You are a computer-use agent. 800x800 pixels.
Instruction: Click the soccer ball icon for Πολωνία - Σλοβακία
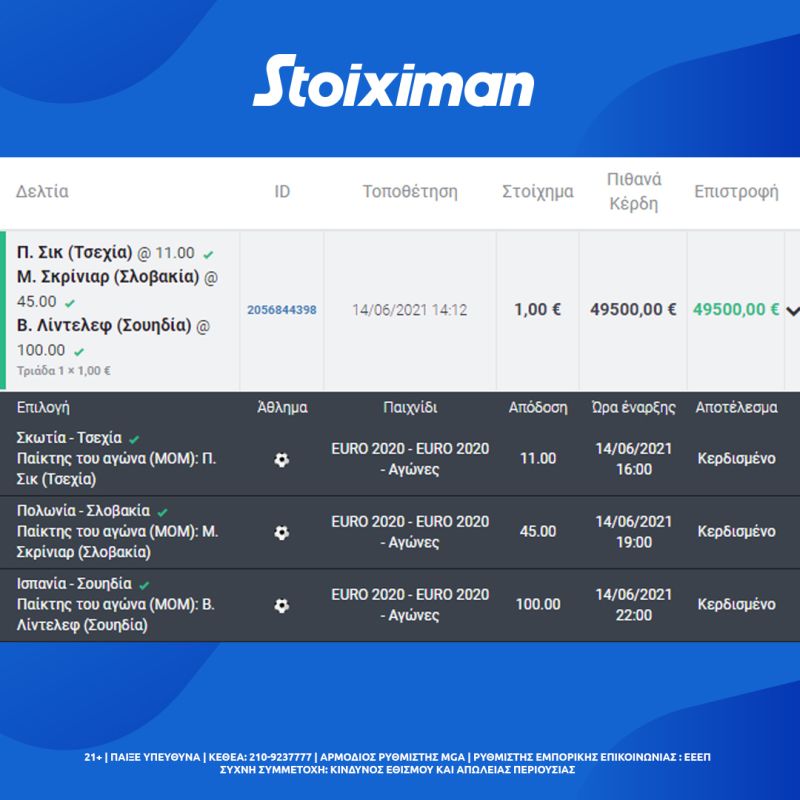pyautogui.click(x=283, y=531)
